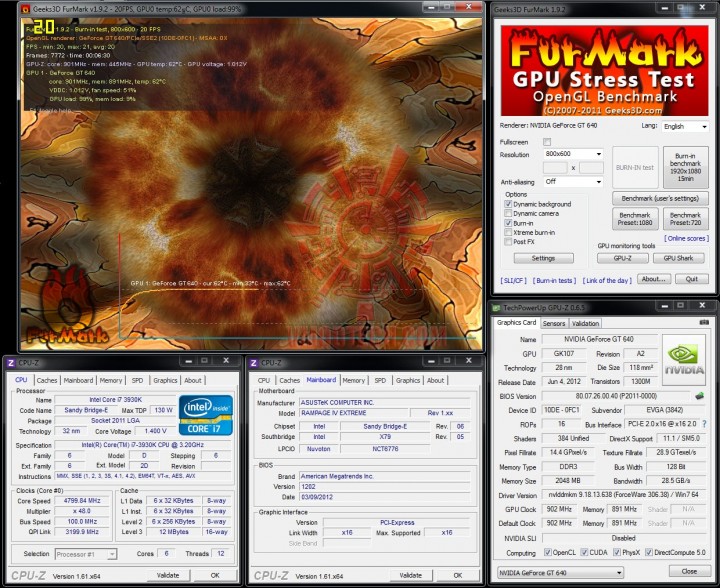This screenshot has height=588, width=720.
Task: Click the GPU-Z BIOS save chip icon
Action: (x=699, y=396)
